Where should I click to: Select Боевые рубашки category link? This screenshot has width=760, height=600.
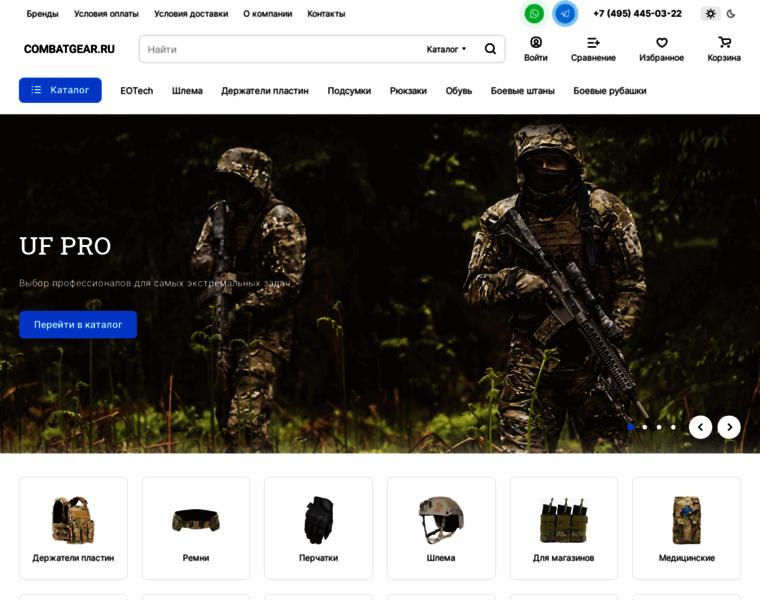(610, 91)
